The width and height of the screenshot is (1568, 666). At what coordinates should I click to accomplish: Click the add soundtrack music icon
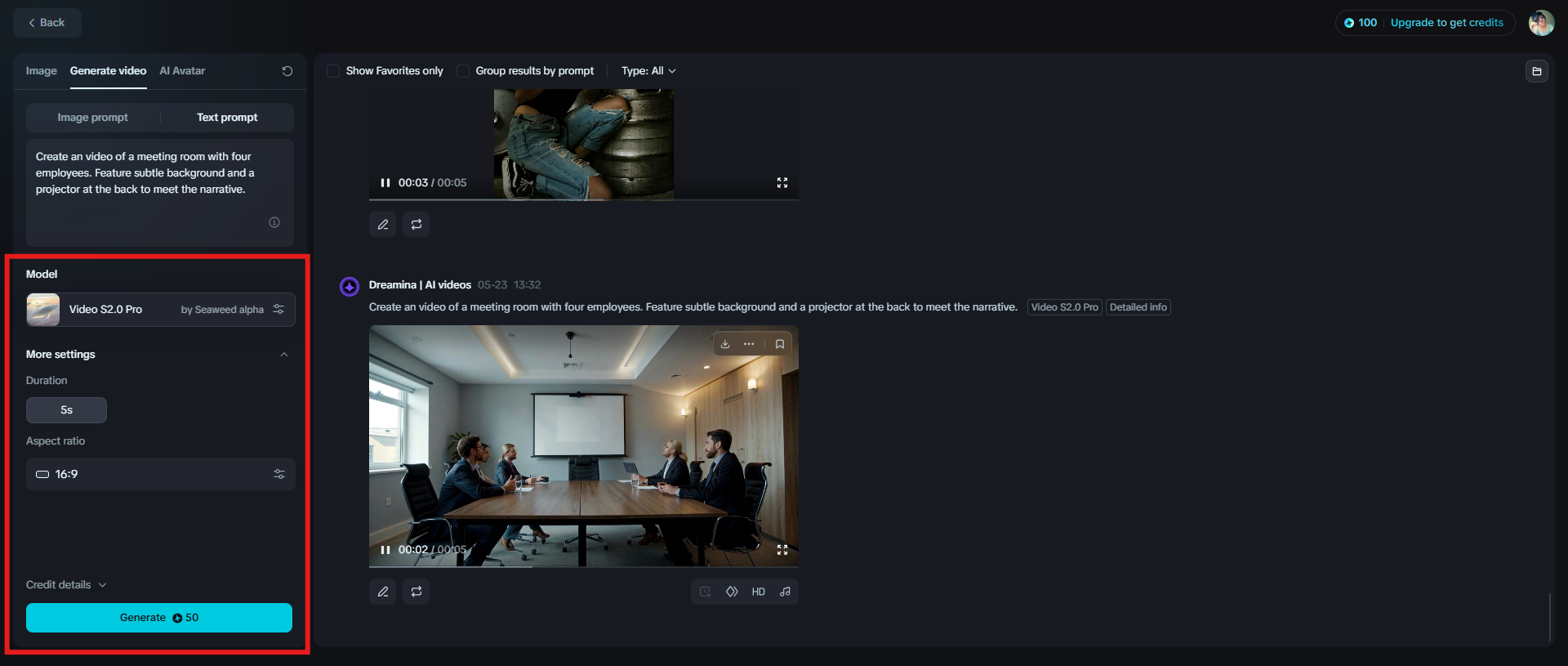(x=785, y=592)
